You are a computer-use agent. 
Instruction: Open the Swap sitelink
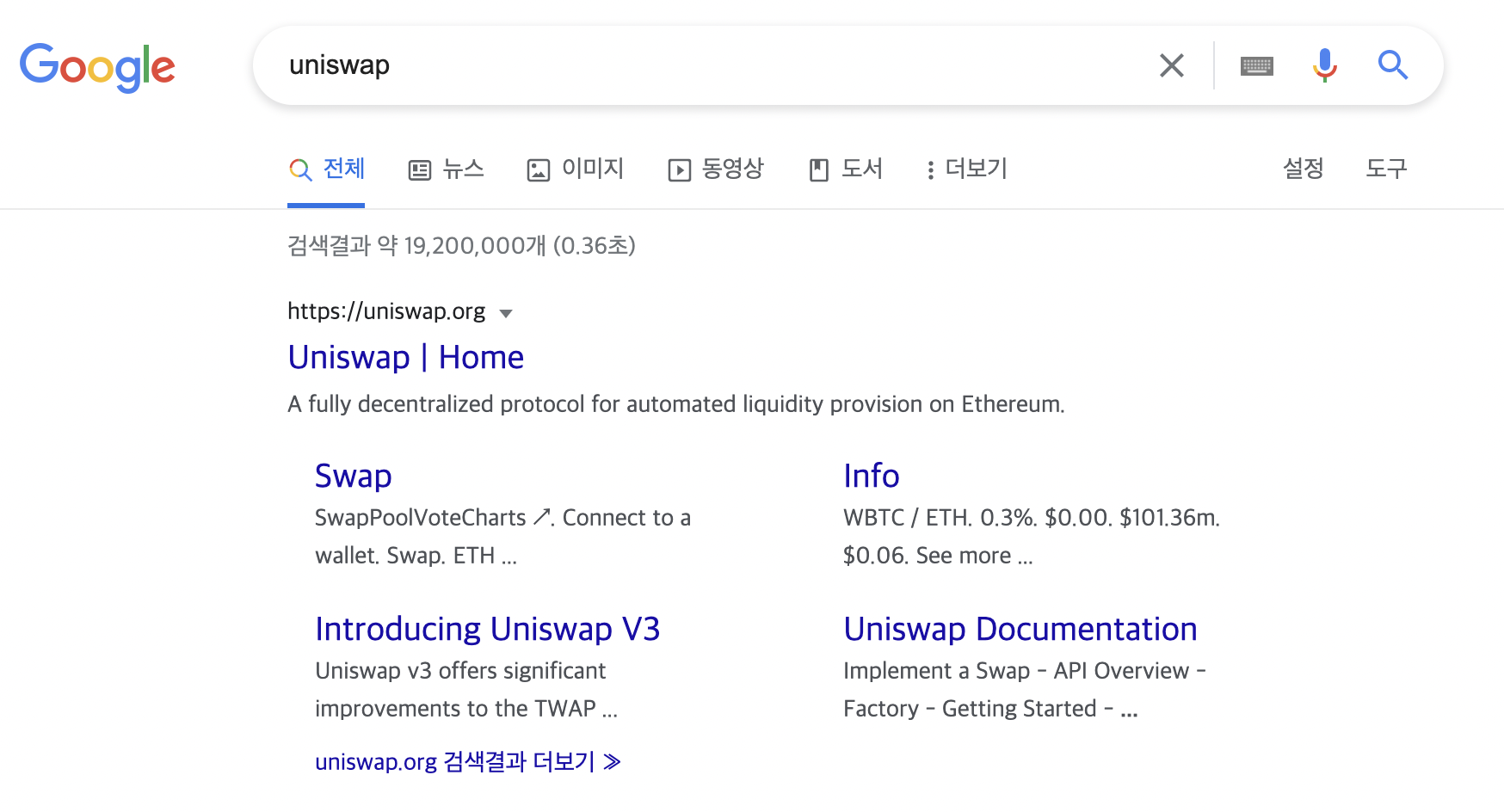coord(354,476)
